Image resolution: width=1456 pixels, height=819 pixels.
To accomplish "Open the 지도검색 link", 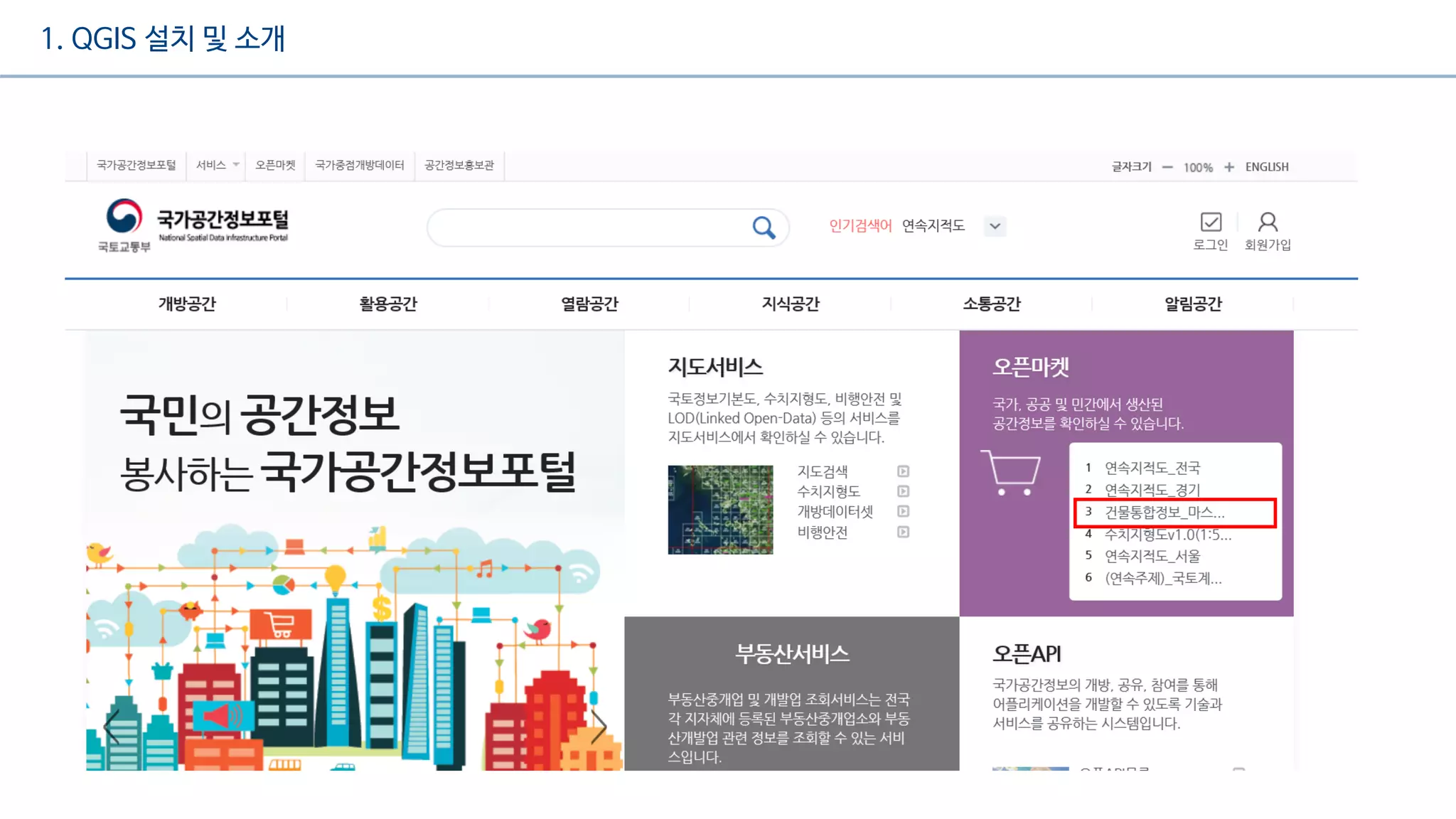I will [x=823, y=471].
